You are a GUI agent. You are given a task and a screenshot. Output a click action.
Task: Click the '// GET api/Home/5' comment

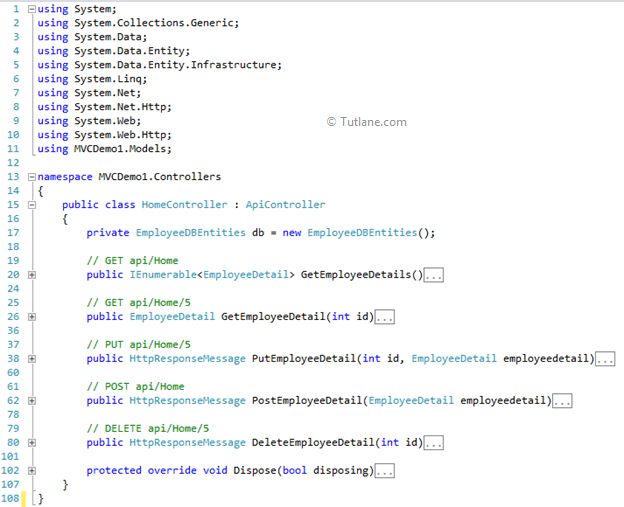[138, 302]
